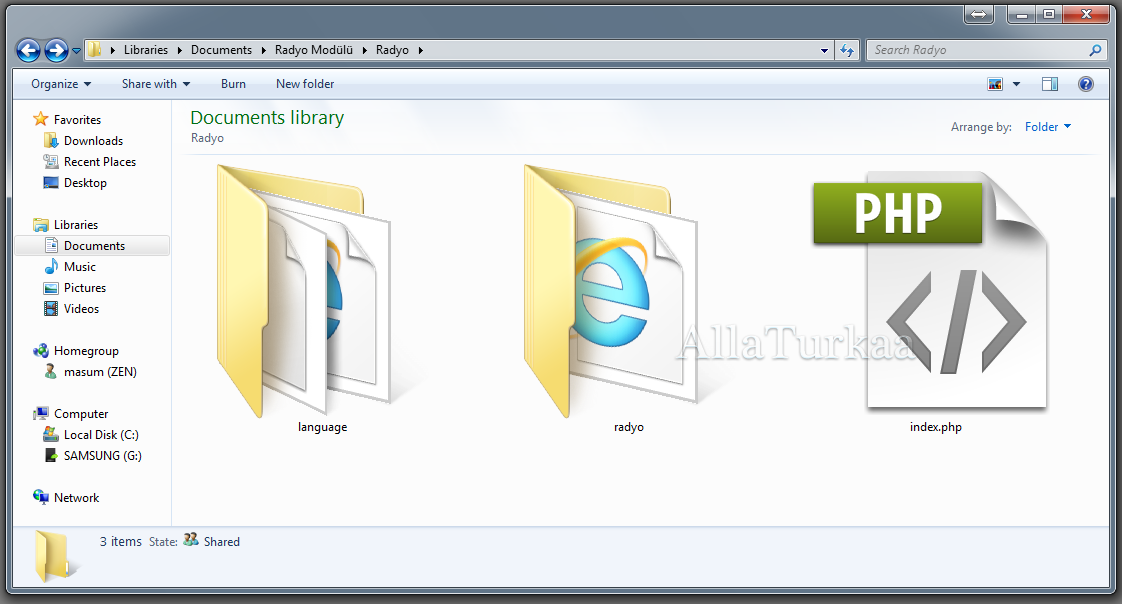Click the Forward navigation arrow
This screenshot has width=1122, height=604.
click(57, 50)
